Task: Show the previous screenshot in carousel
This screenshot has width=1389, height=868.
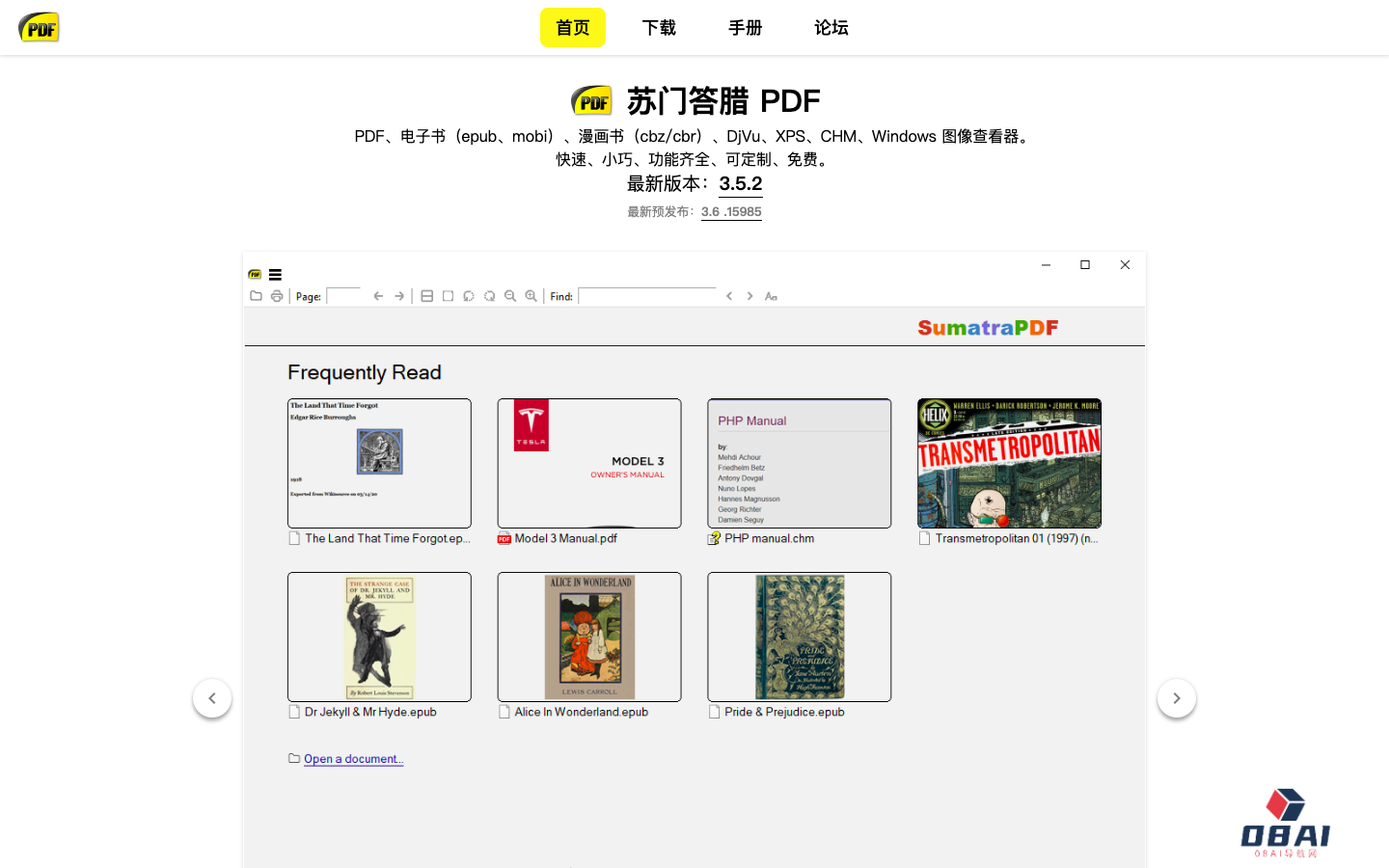Action: coord(212,698)
